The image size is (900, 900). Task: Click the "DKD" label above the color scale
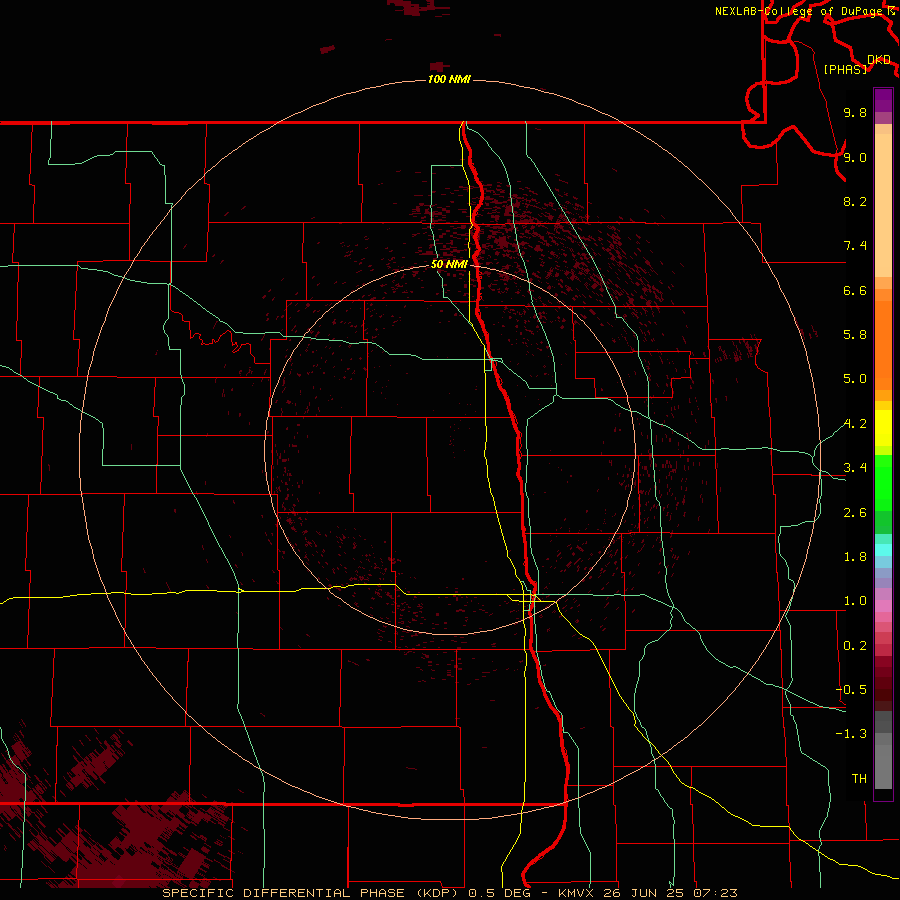tap(879, 60)
